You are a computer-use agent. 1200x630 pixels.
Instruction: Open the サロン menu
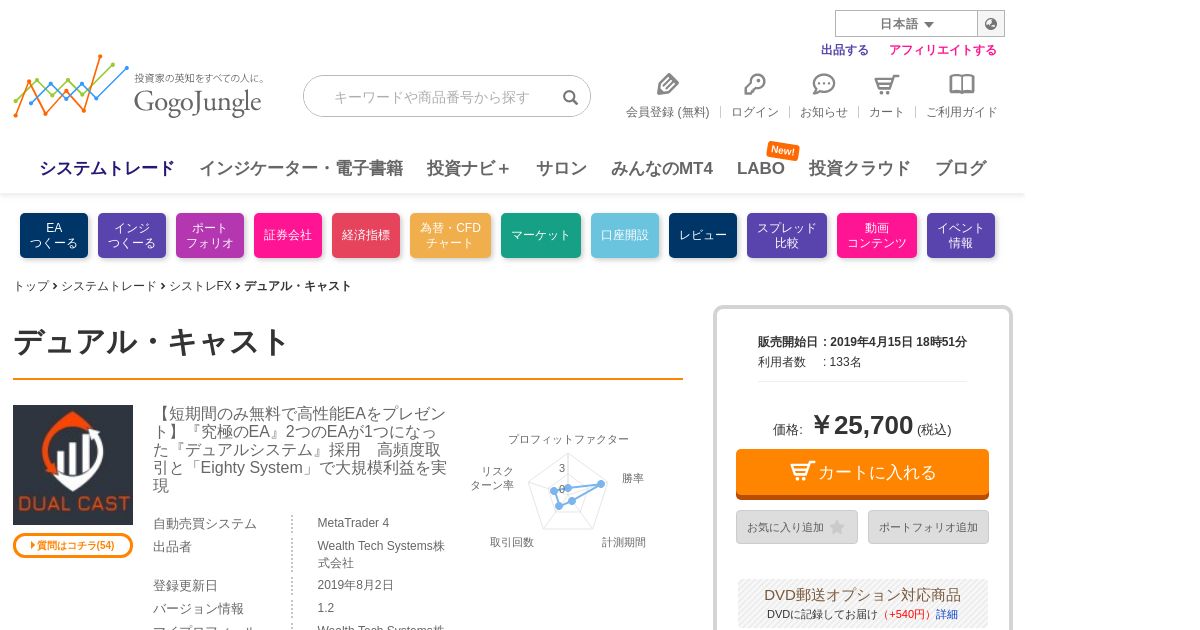(x=561, y=168)
